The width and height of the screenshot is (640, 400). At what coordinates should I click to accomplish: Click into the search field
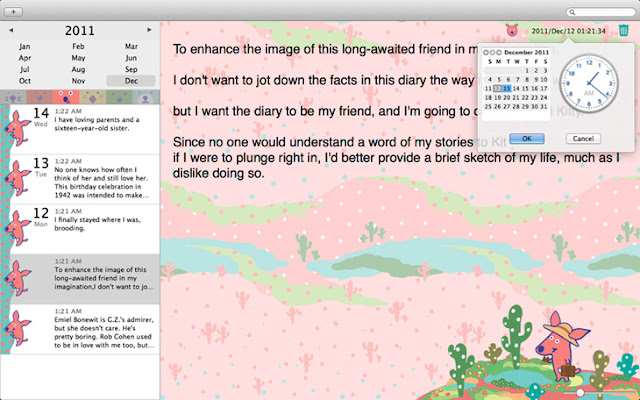click(x=600, y=12)
